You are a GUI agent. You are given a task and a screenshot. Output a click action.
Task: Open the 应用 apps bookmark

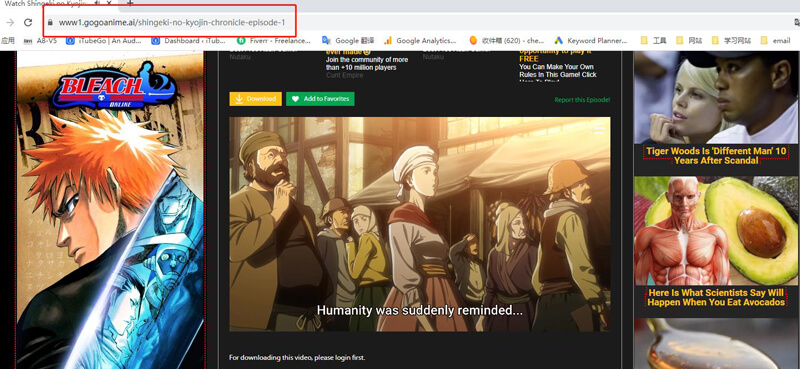click(8, 40)
